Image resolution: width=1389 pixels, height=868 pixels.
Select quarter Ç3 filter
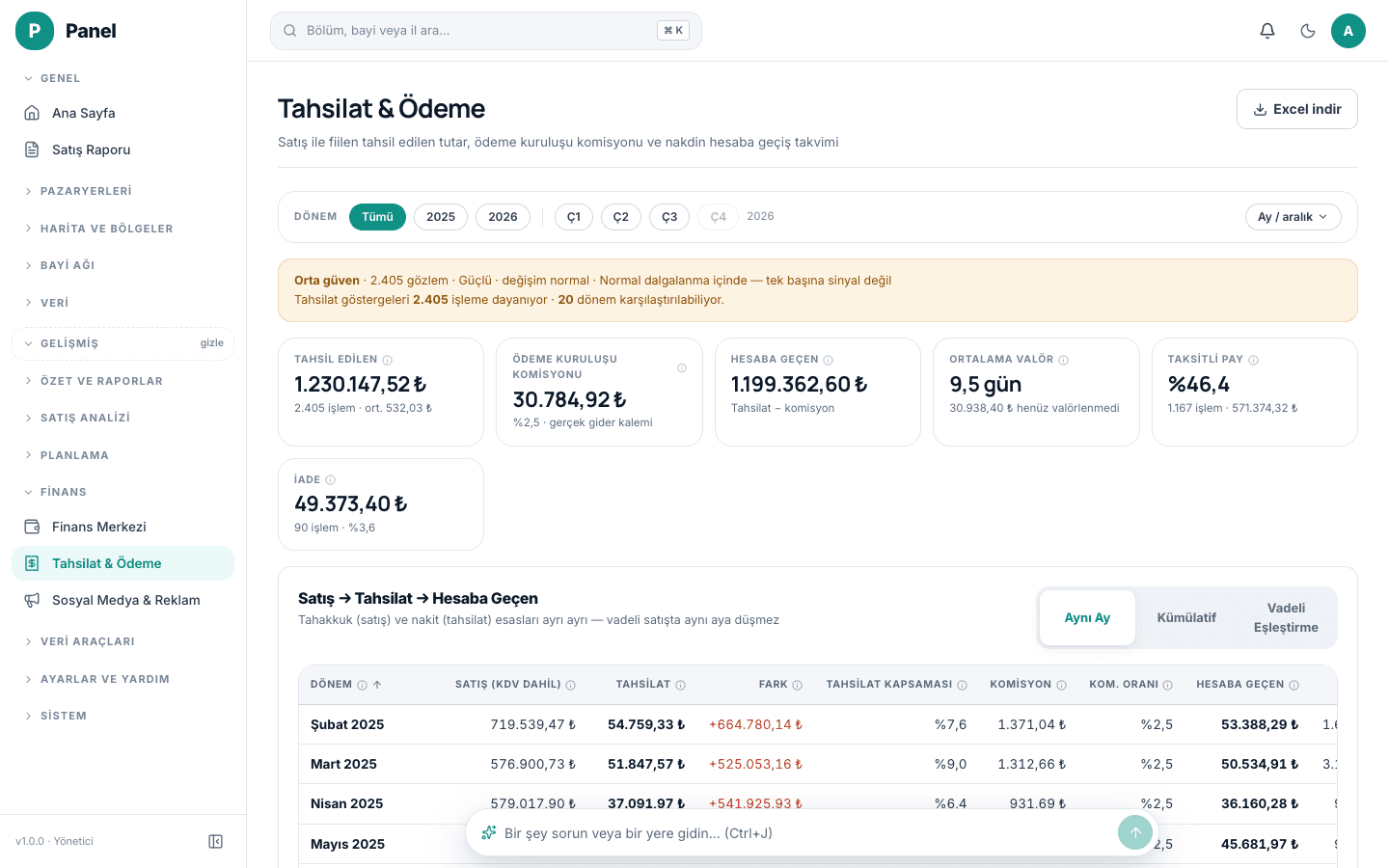[x=669, y=217]
